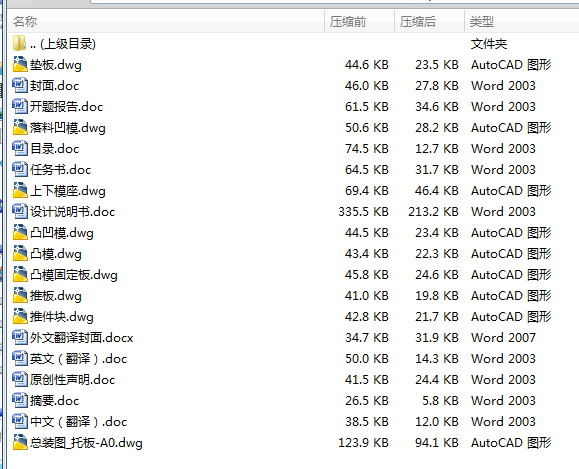The image size is (579, 469).
Task: Click the 26.5 KB original size value
Action: (367, 401)
